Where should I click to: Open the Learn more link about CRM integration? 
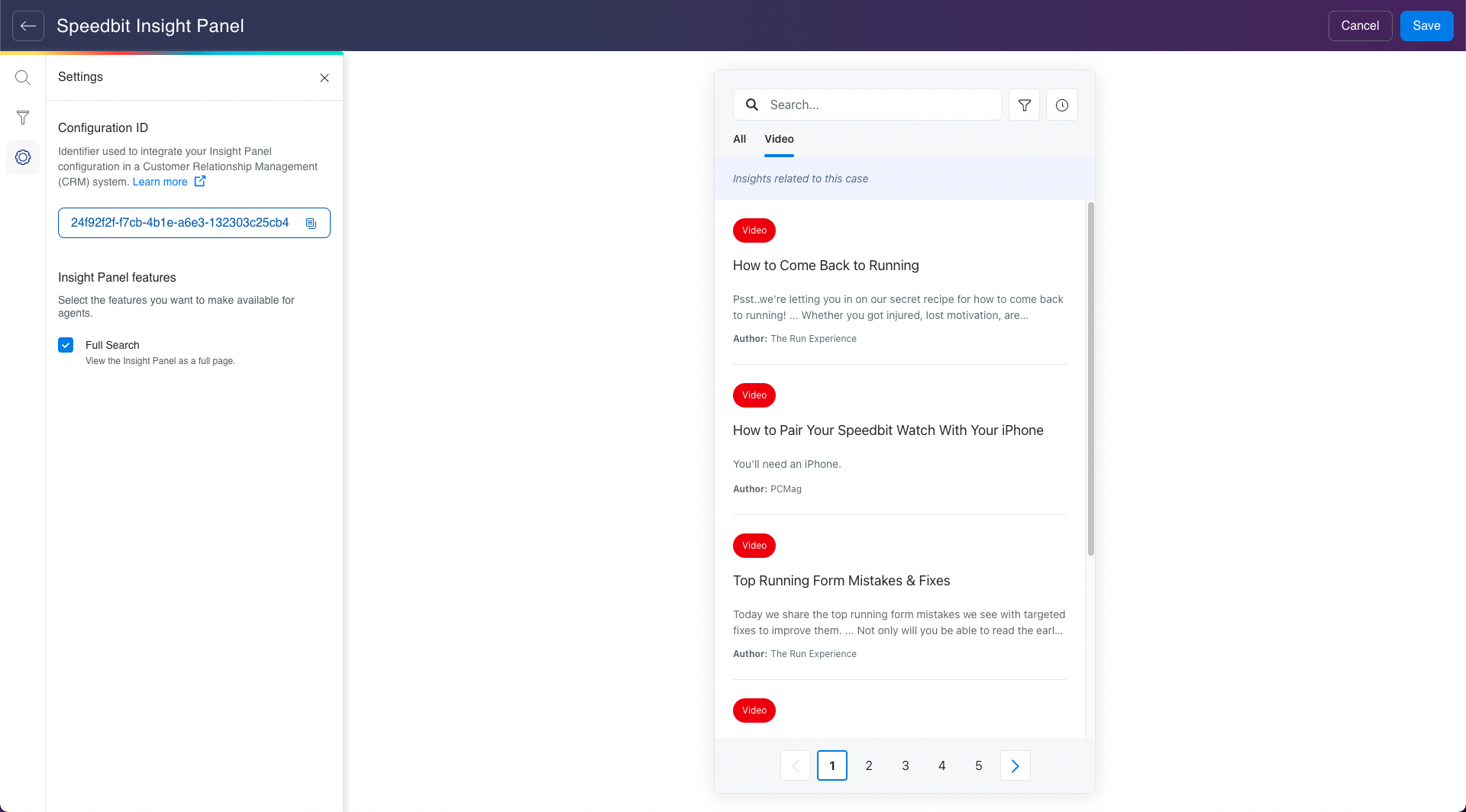(159, 182)
